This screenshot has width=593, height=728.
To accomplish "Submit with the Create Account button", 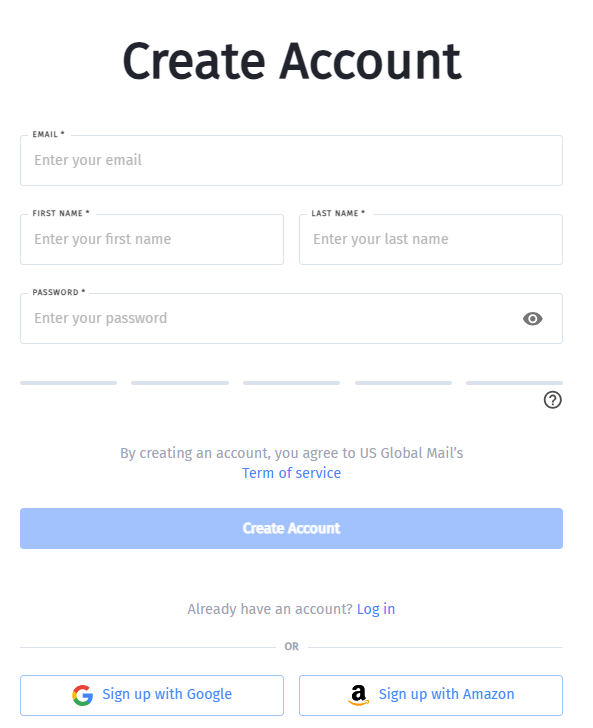I will (x=291, y=528).
